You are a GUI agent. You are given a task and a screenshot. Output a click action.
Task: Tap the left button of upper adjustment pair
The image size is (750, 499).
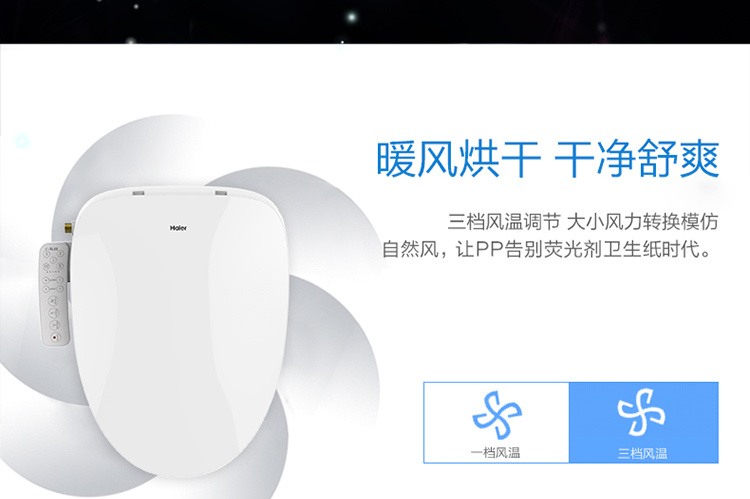[x=46, y=280]
